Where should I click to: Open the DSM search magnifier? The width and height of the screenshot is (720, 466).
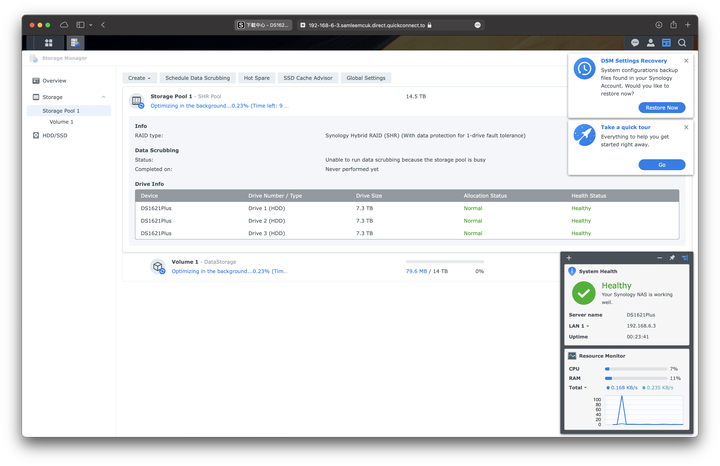682,43
